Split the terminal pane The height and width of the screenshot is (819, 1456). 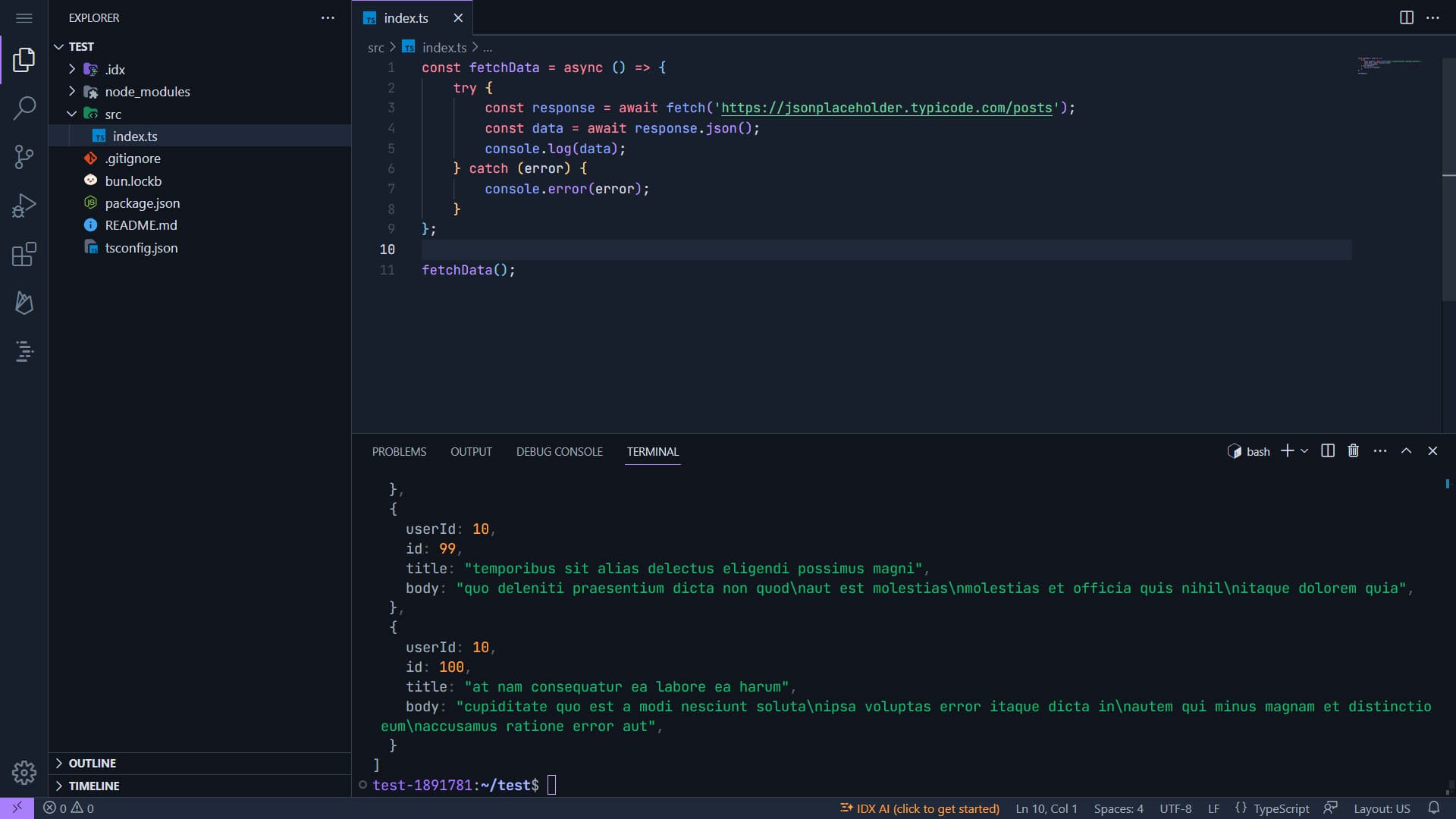click(1327, 451)
